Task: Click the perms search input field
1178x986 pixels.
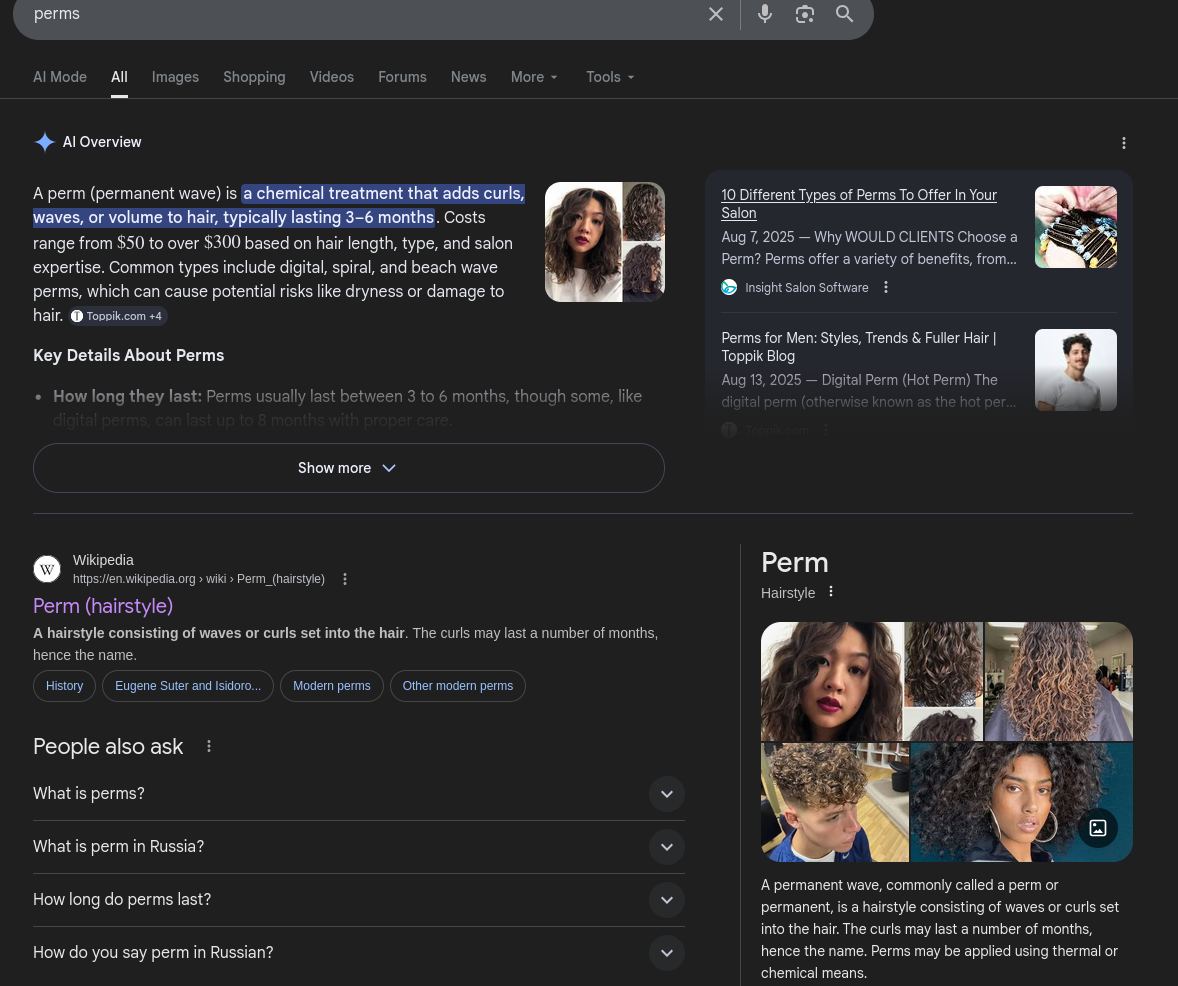Action: [x=350, y=14]
